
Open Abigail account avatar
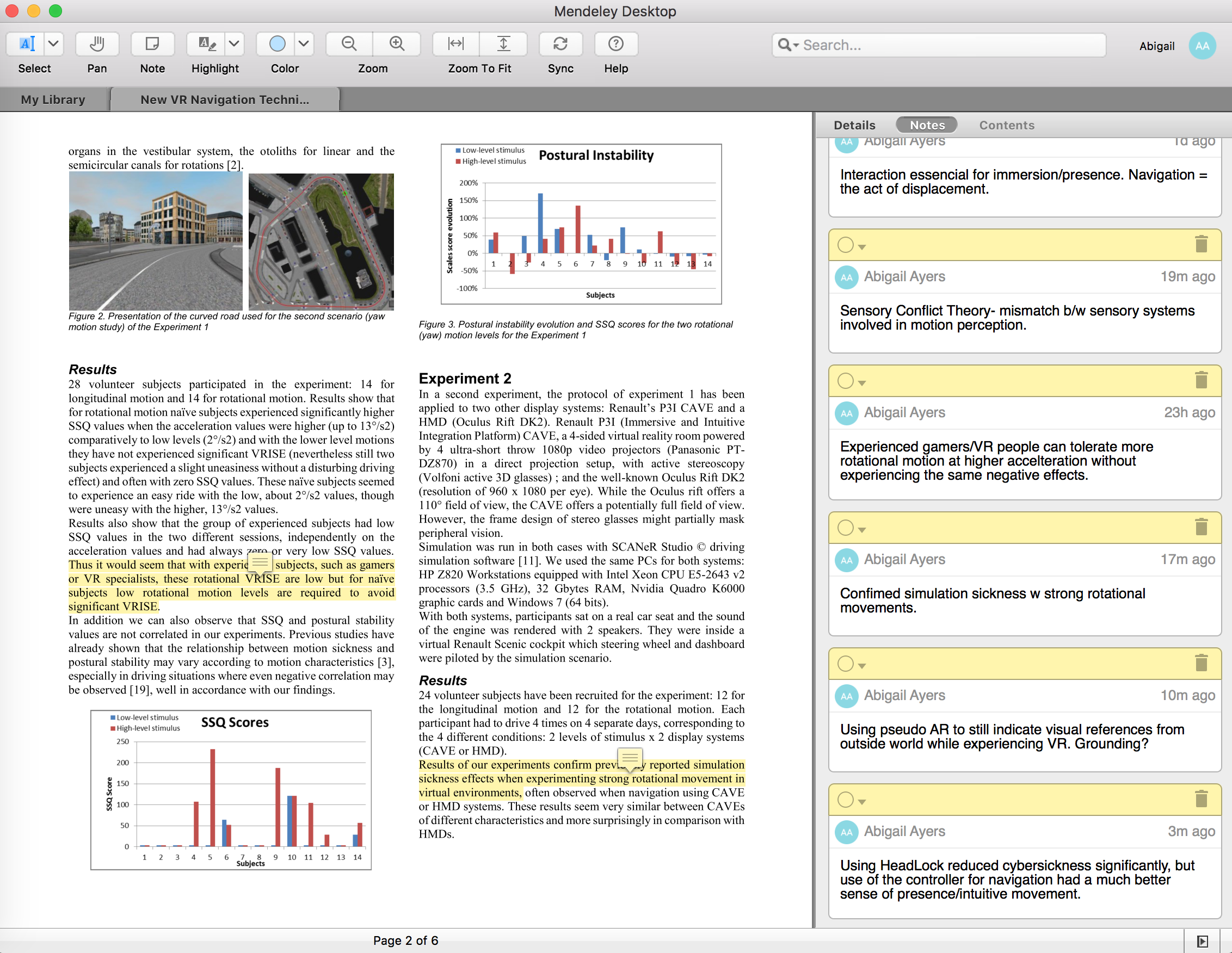click(x=1202, y=46)
